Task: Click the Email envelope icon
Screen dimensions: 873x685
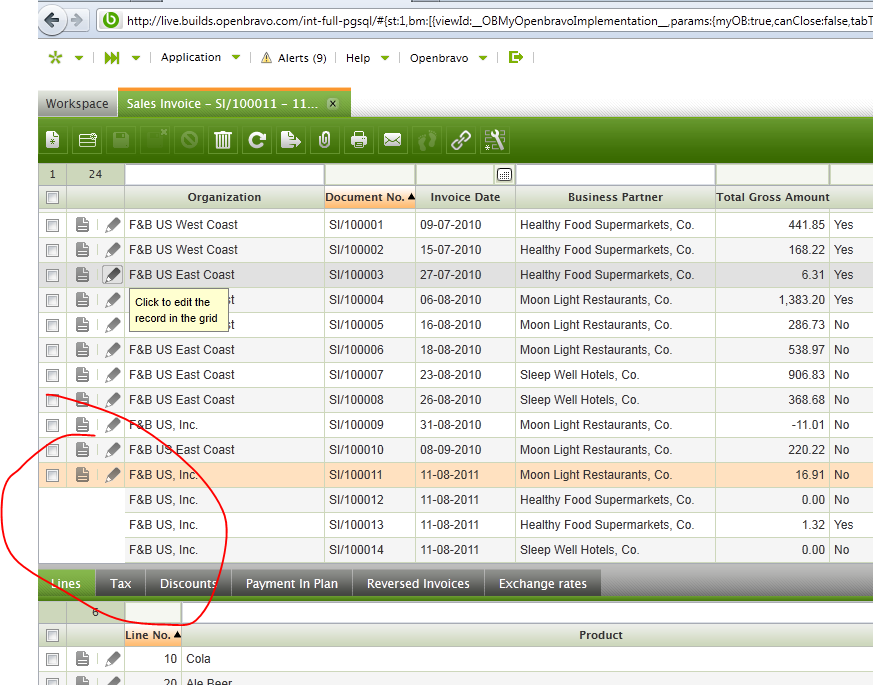Action: click(x=393, y=141)
